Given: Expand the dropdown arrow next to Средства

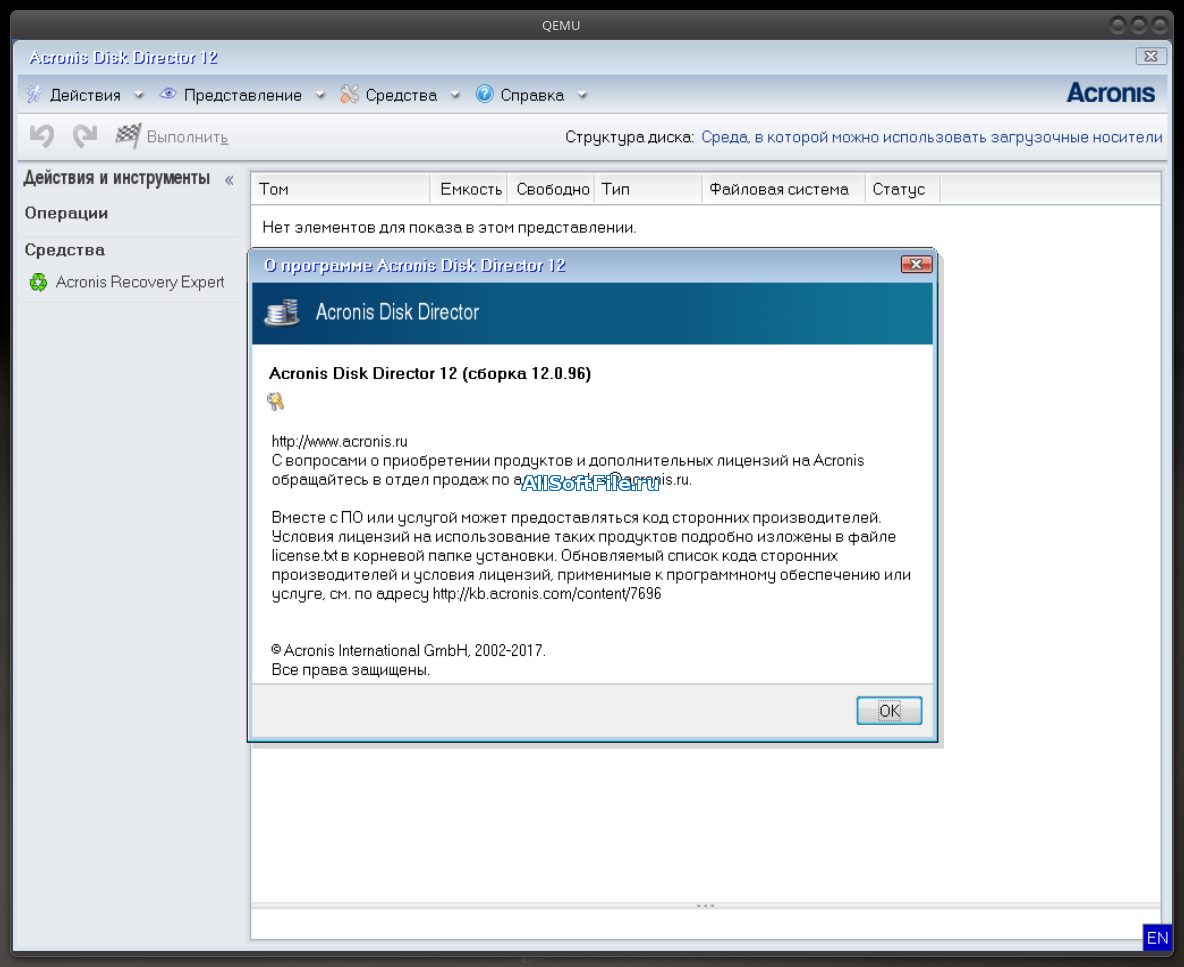Looking at the screenshot, I should pyautogui.click(x=455, y=95).
